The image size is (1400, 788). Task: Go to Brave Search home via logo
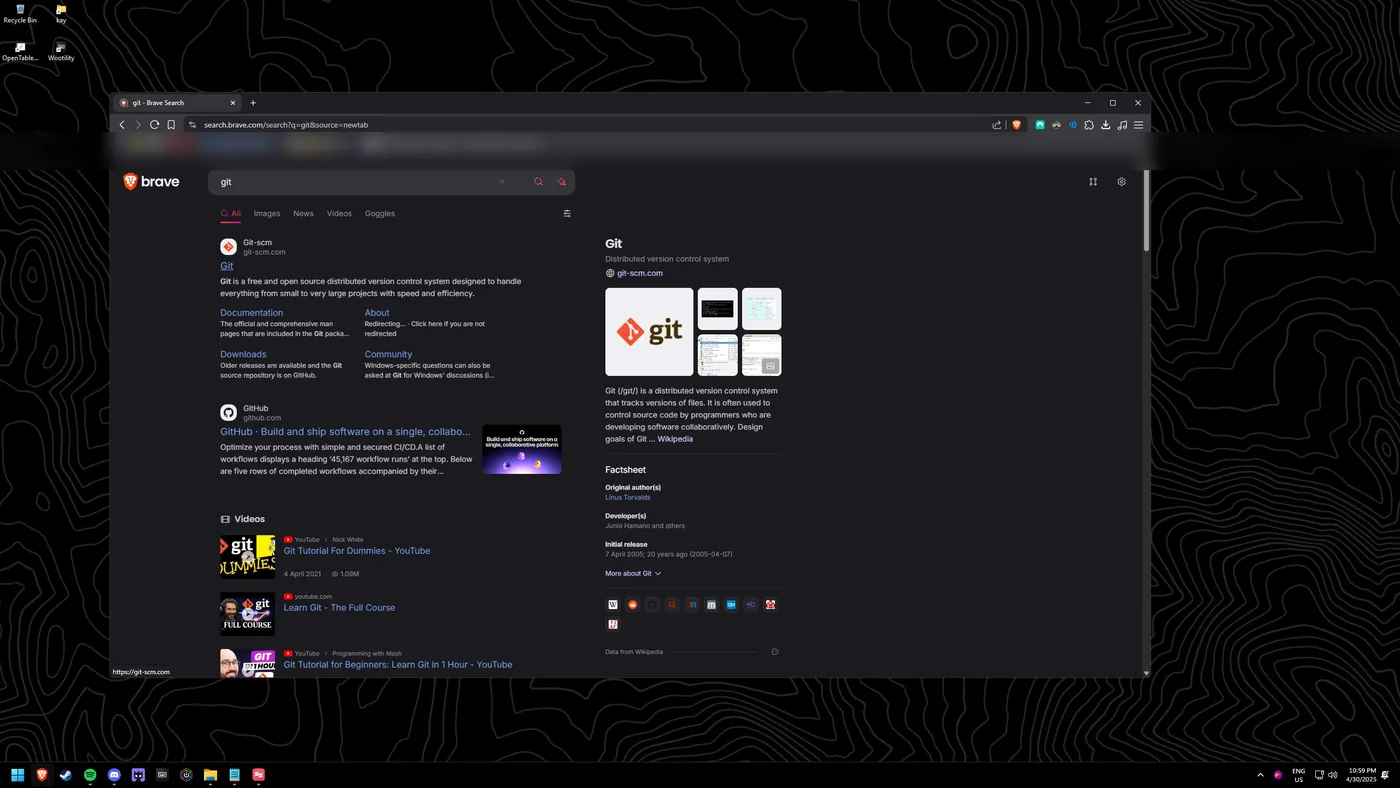pyautogui.click(x=151, y=182)
